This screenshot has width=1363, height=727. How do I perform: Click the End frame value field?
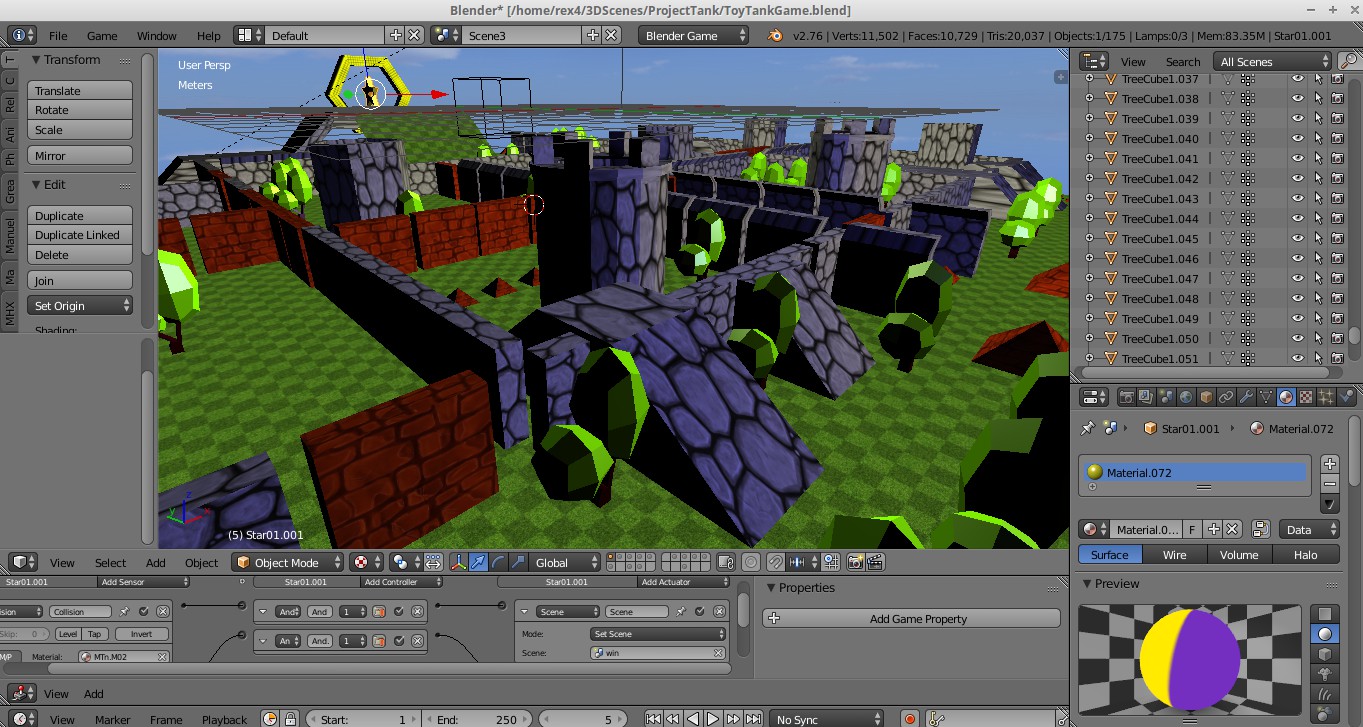pyautogui.click(x=478, y=719)
